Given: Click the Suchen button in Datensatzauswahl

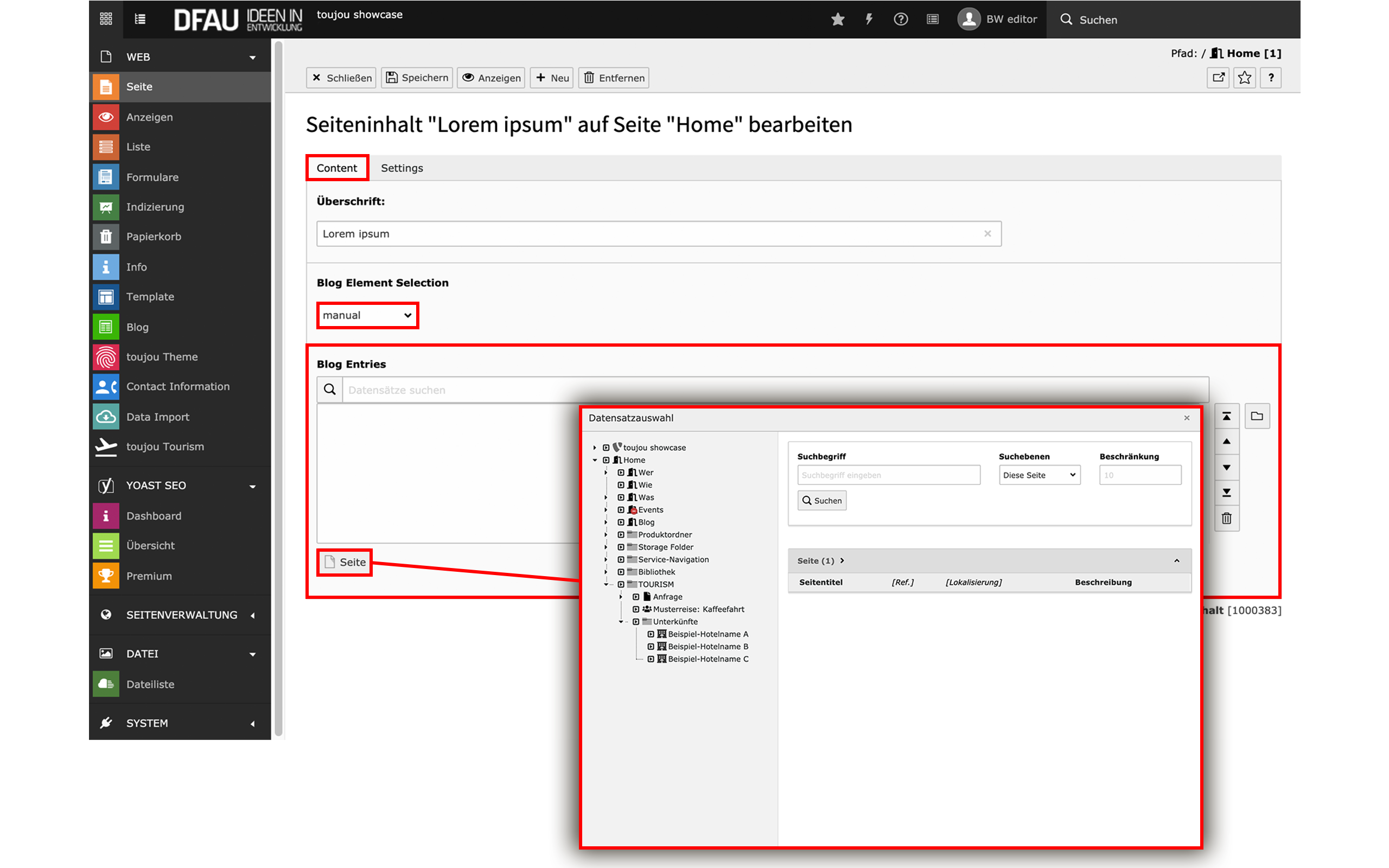Looking at the screenshot, I should [x=822, y=500].
